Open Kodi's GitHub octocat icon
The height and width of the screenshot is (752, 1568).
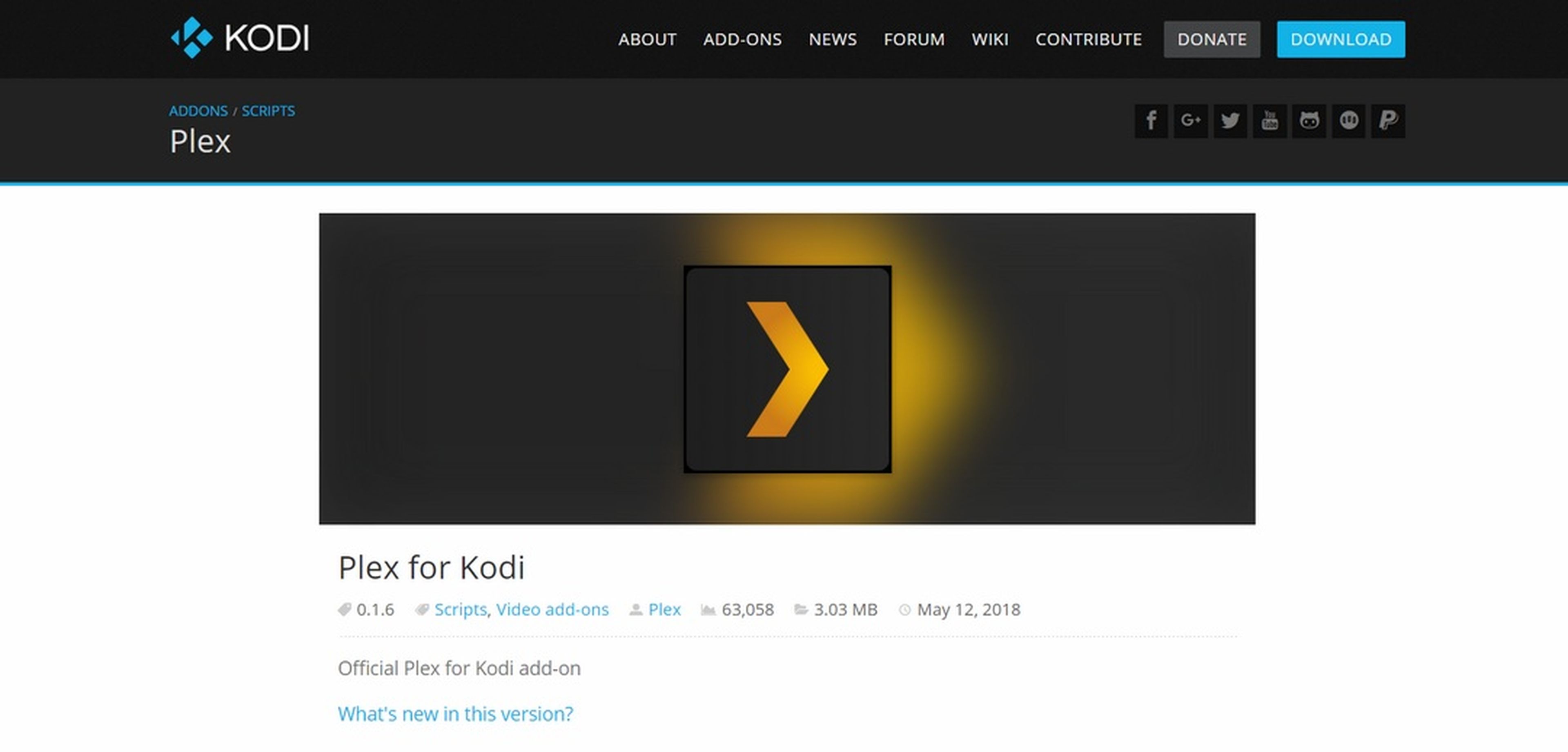click(x=1309, y=121)
